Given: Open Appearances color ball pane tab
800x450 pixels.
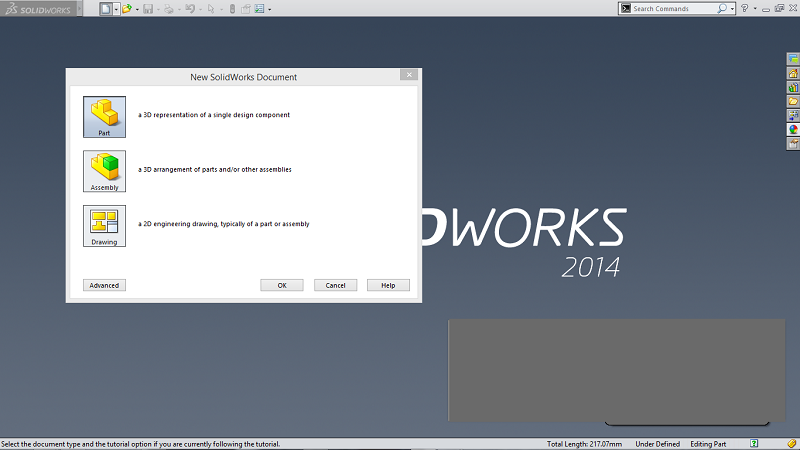Looking at the screenshot, I should pos(793,130).
